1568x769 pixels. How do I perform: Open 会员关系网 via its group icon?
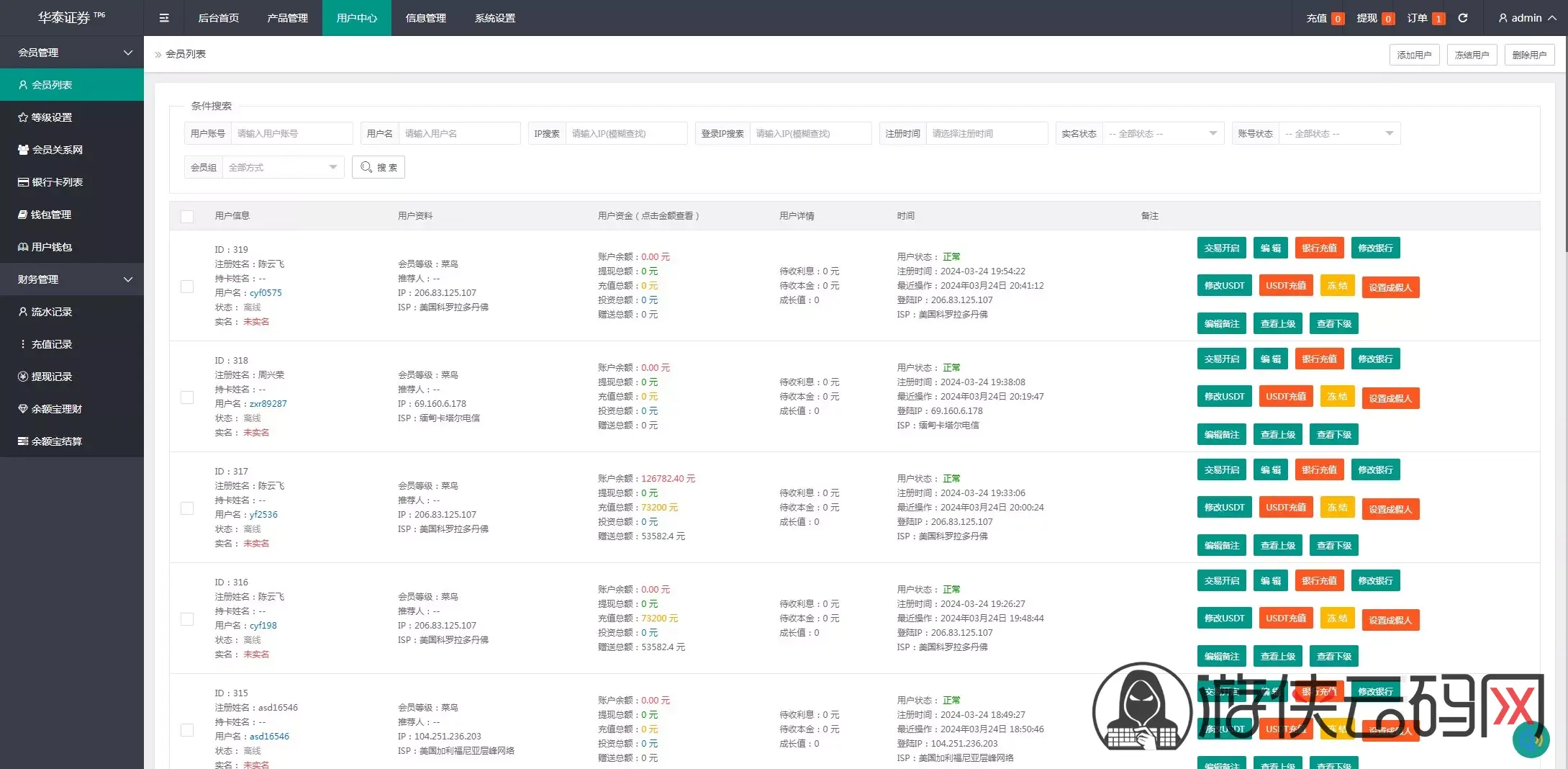tap(23, 150)
